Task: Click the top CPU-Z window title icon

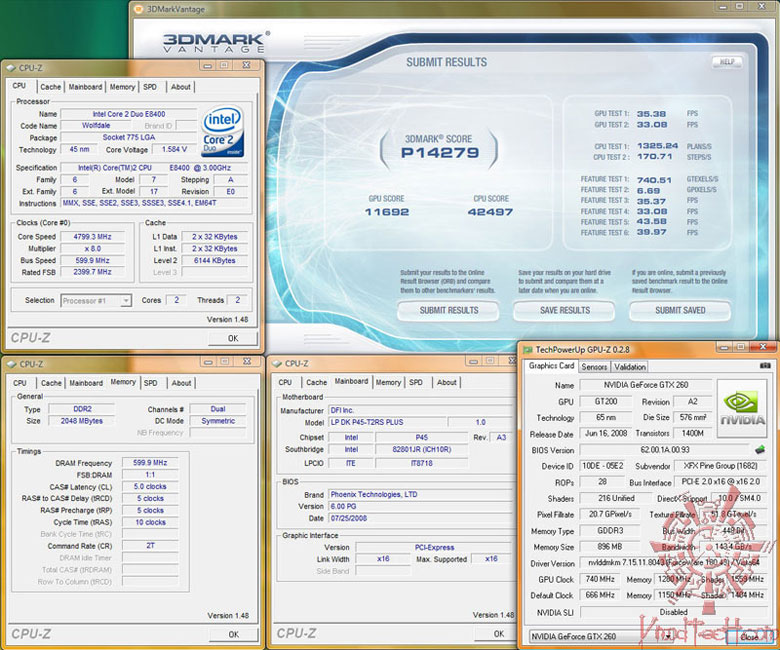Action: [x=11, y=68]
